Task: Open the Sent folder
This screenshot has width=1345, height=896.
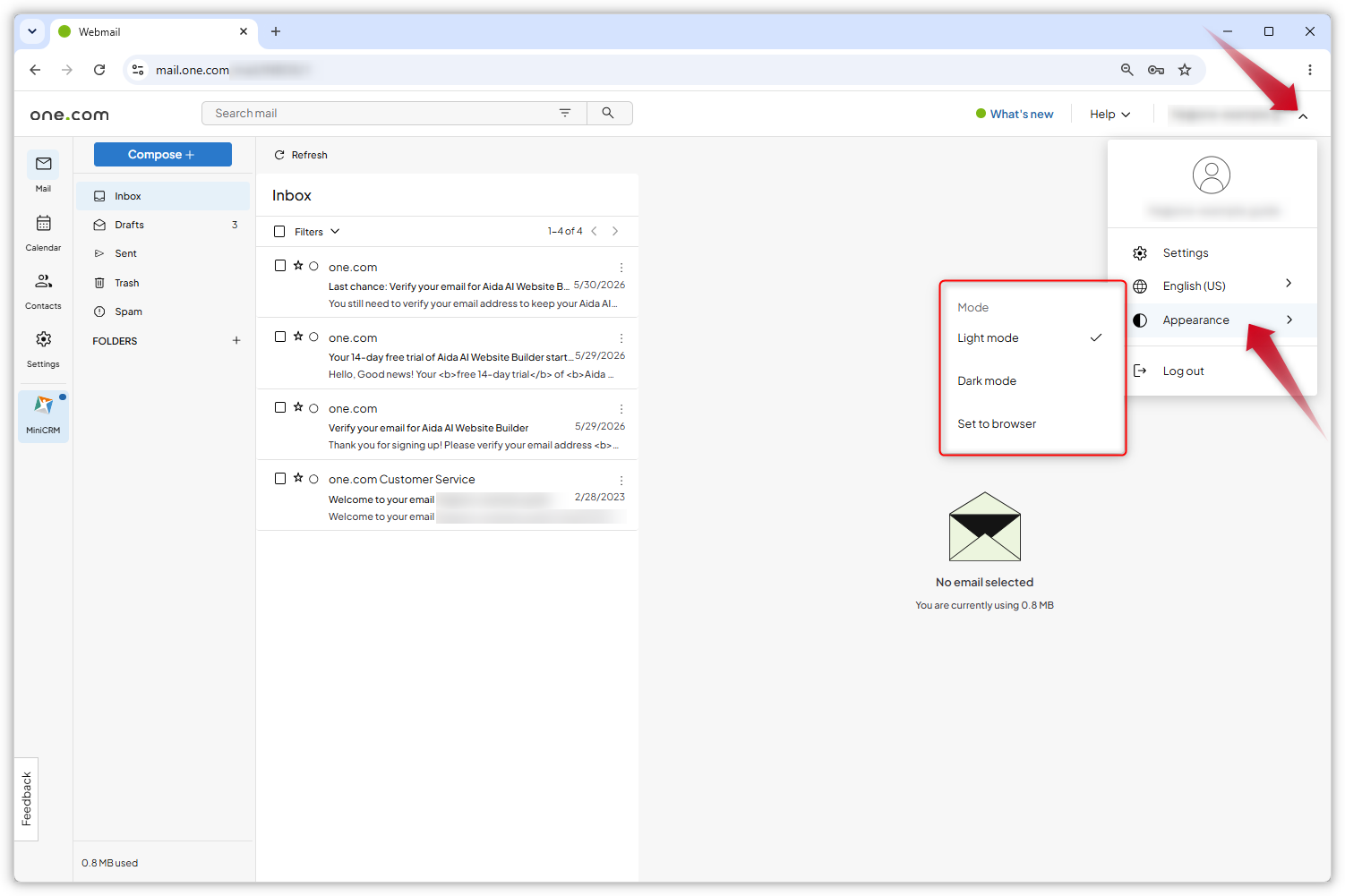Action: (x=163, y=253)
